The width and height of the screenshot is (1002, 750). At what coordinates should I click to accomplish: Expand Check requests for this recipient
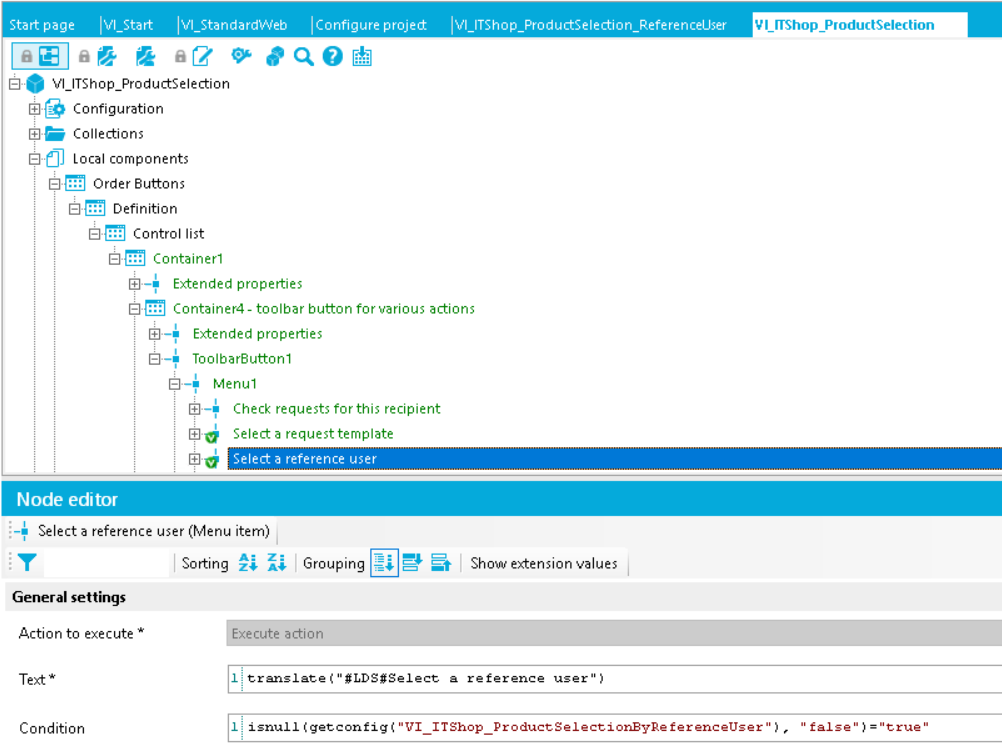pos(194,408)
